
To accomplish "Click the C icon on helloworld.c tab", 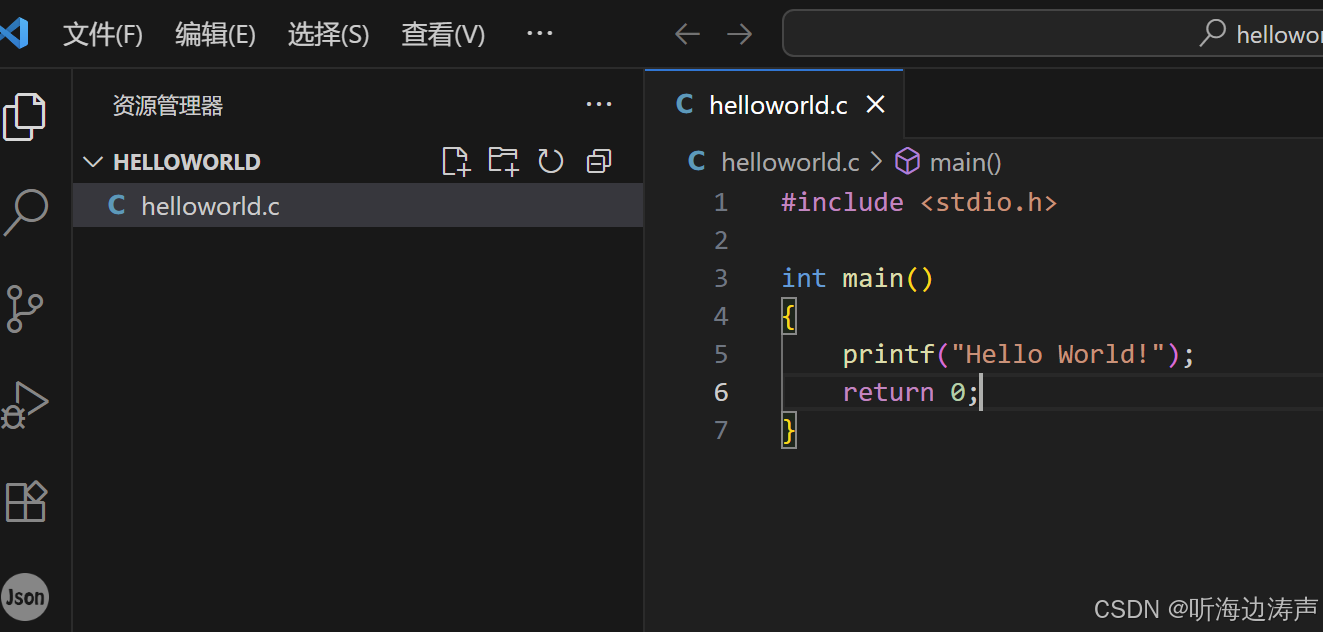I will (x=685, y=104).
